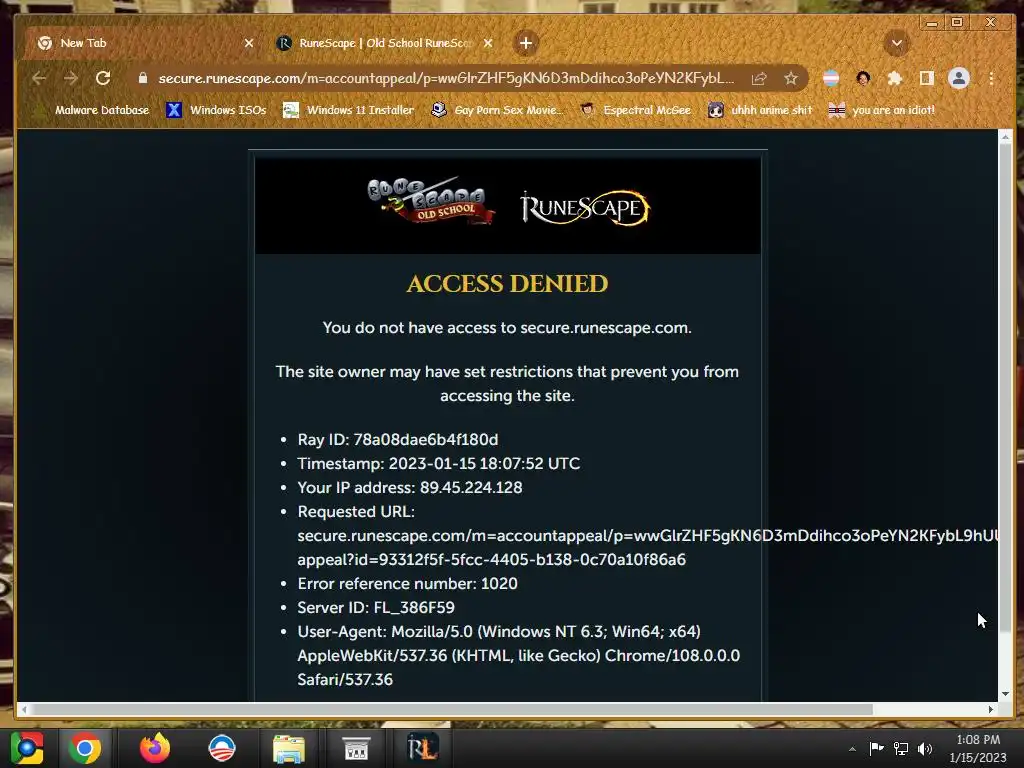Click the scroll-down arrow of the page

[1005, 694]
